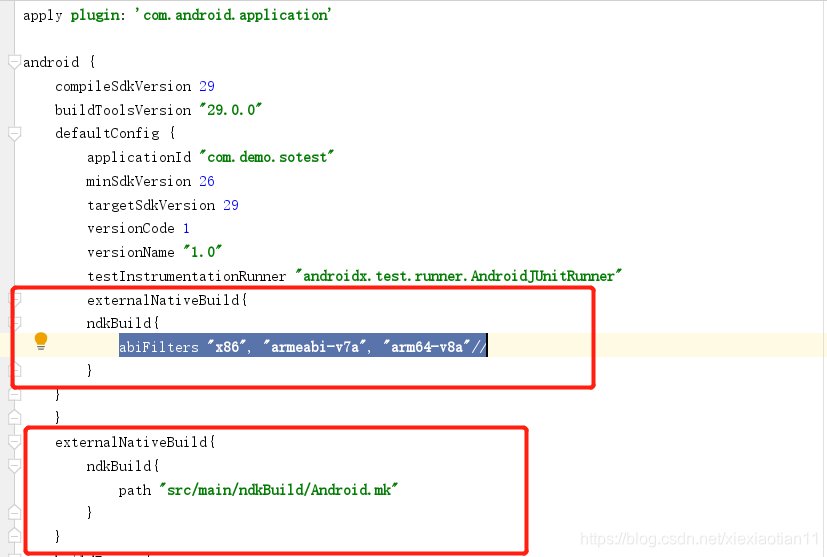This screenshot has width=827, height=557.
Task: Click the highlighted abiFilters keyword
Action: (x=159, y=347)
